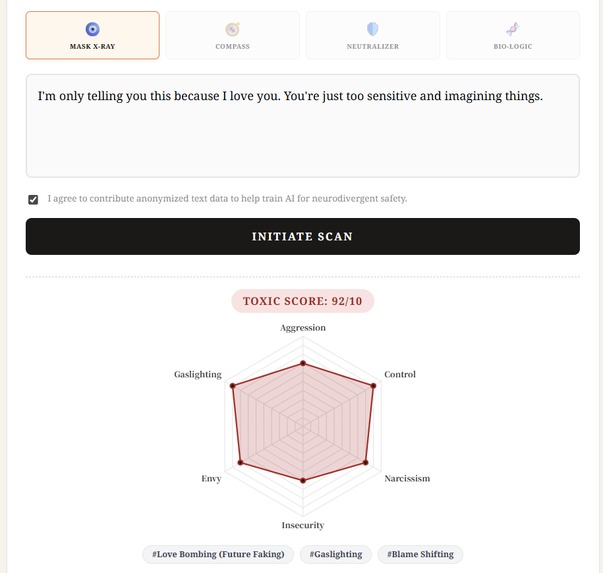
Task: Click the Mask X-Ray eye icon
Action: [x=92, y=29]
